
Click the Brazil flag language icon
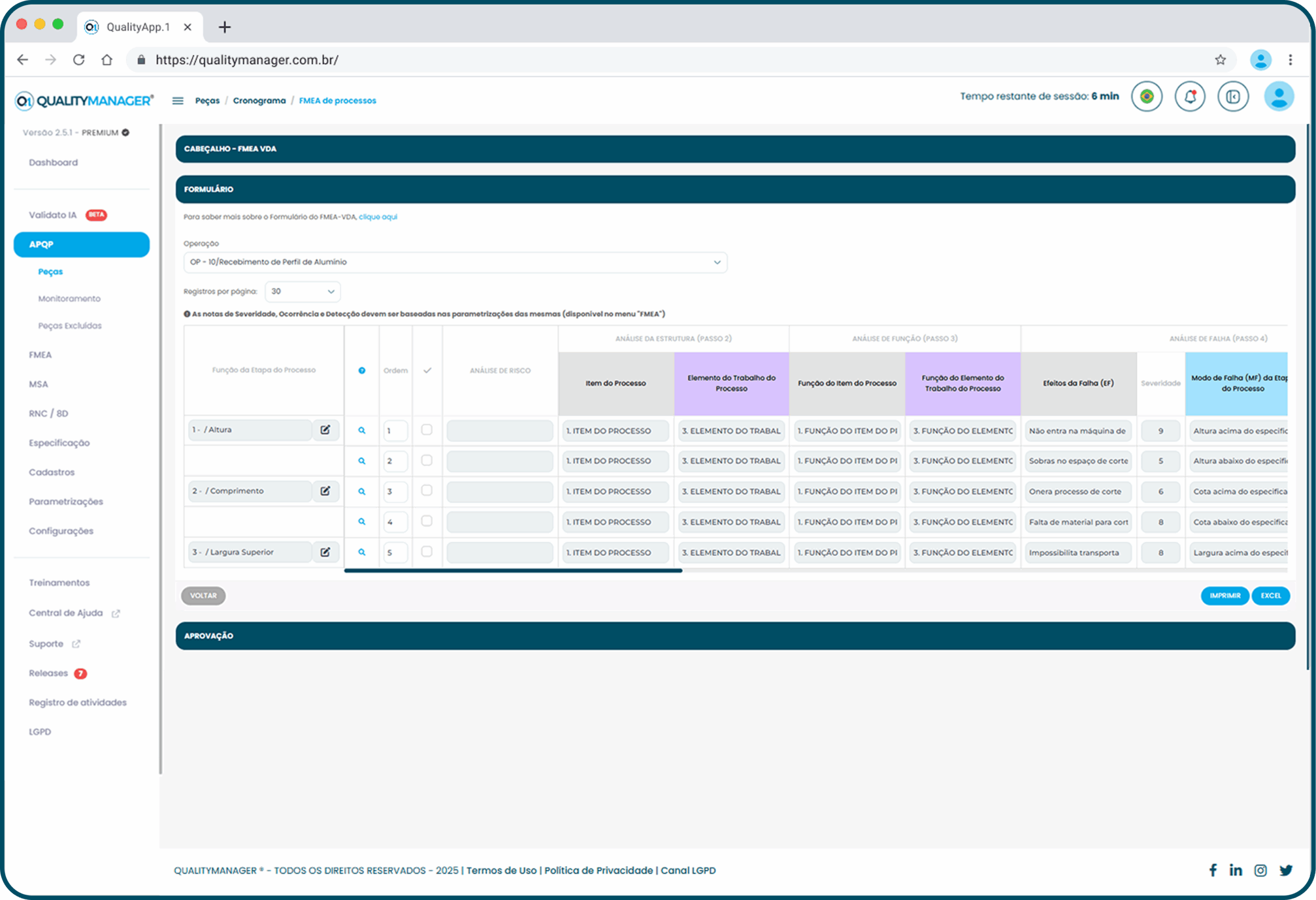coord(1147,97)
